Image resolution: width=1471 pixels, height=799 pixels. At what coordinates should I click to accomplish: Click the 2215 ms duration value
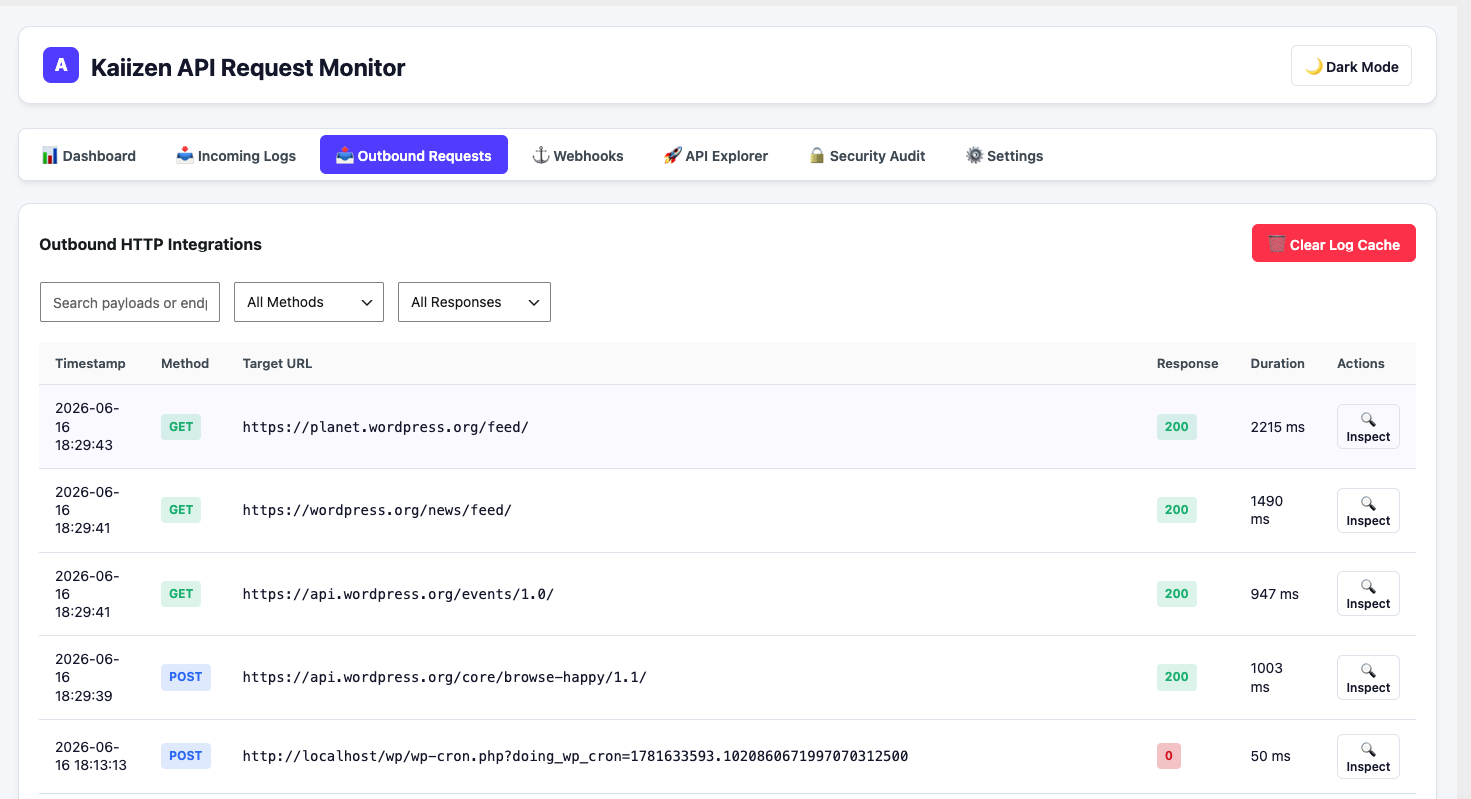point(1278,427)
